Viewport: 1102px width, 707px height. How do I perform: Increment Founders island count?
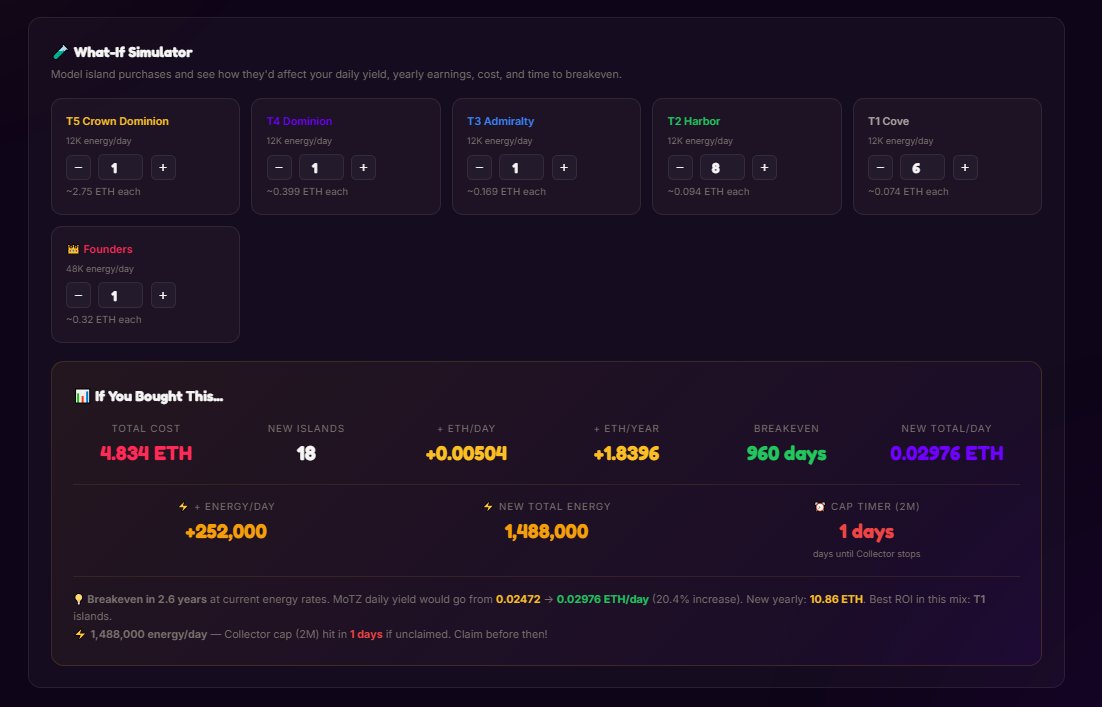[x=163, y=295]
